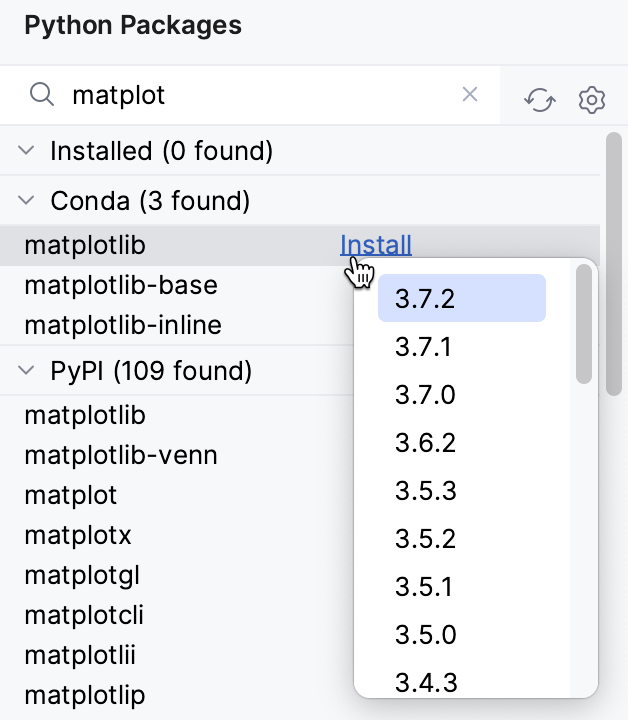
Task: Select version 3.5.3 from popup
Action: click(x=424, y=491)
